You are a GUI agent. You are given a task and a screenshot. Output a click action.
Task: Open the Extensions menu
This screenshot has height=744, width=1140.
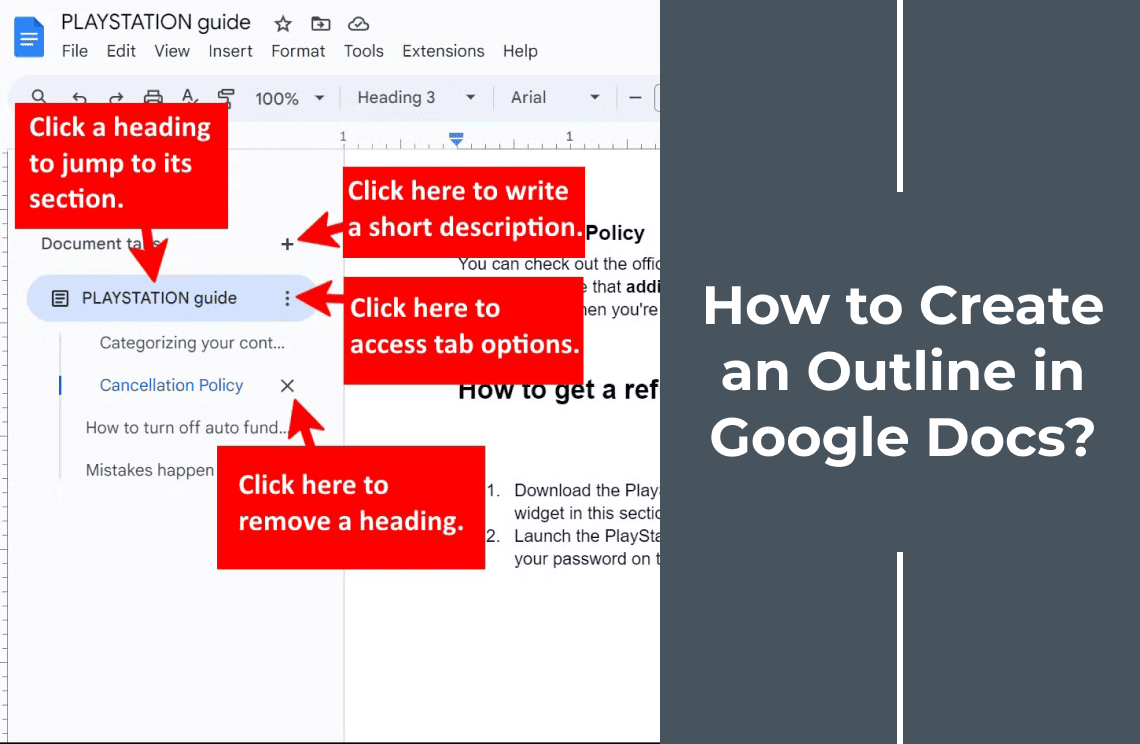pyautogui.click(x=443, y=51)
